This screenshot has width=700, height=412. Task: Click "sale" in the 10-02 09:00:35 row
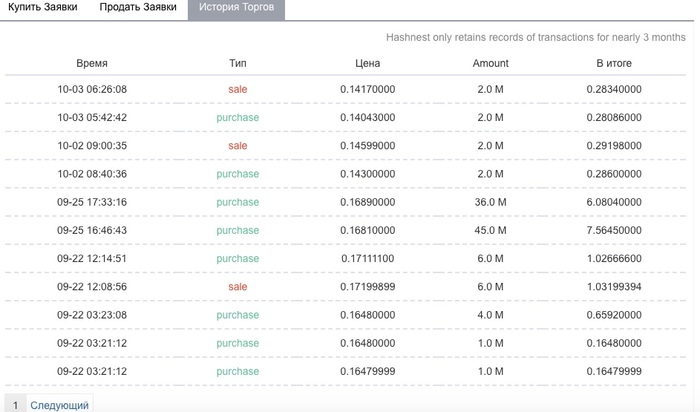pyautogui.click(x=237, y=146)
